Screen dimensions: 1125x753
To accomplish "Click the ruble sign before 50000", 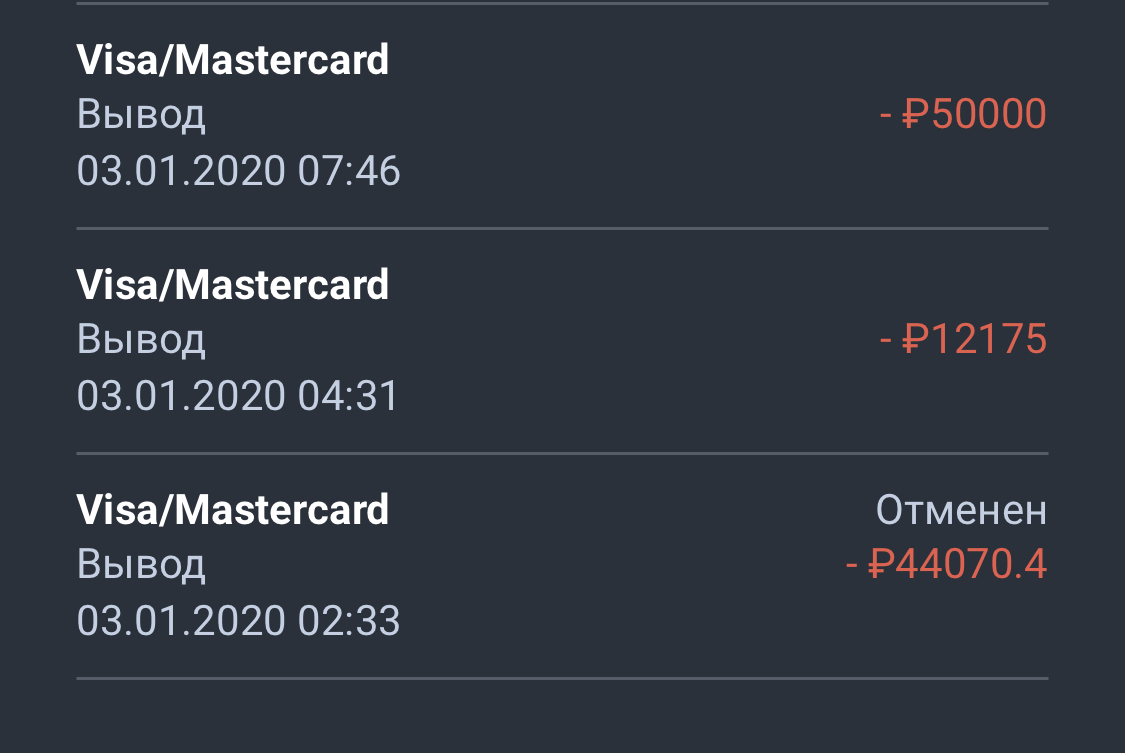I will tap(913, 114).
